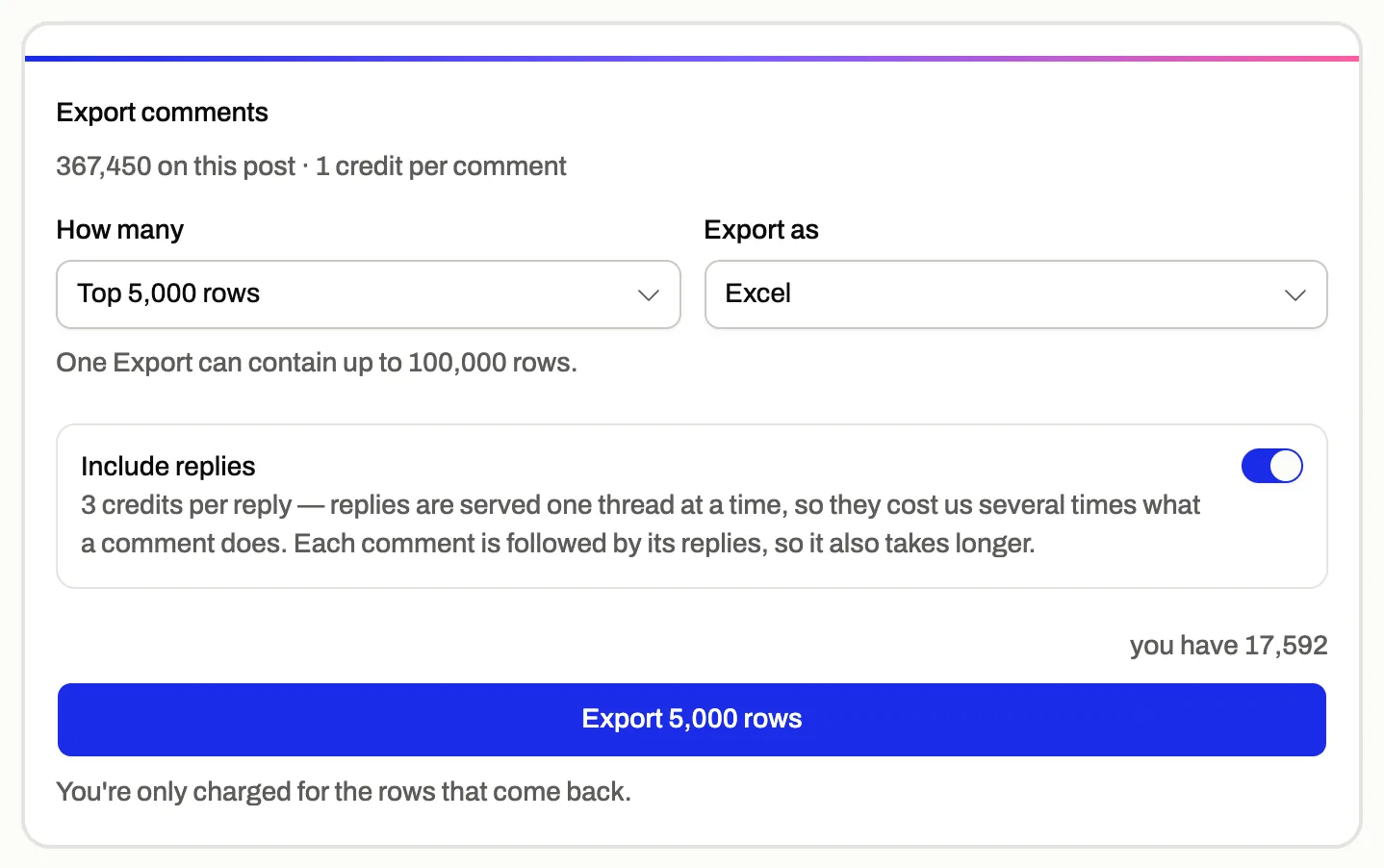Open the 'Excel' export format dropdown

tap(1016, 294)
